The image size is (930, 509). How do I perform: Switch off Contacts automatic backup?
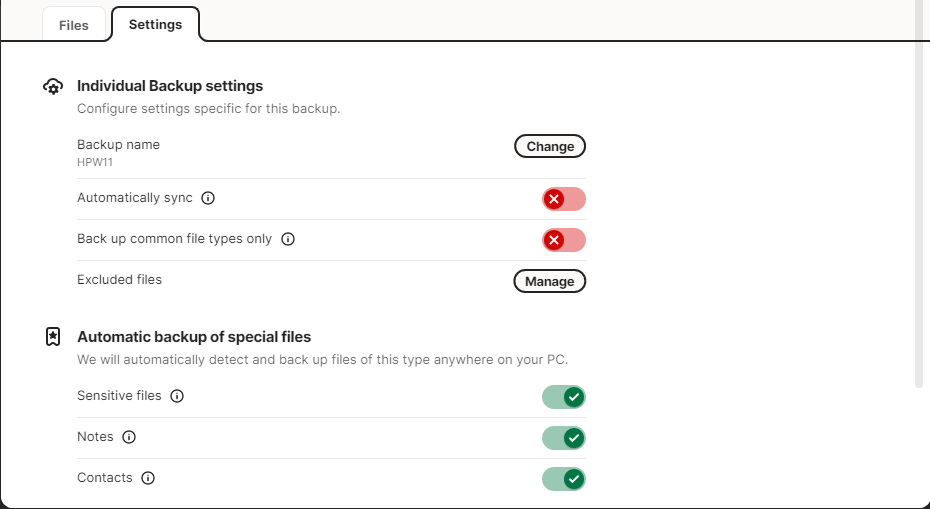click(x=563, y=479)
